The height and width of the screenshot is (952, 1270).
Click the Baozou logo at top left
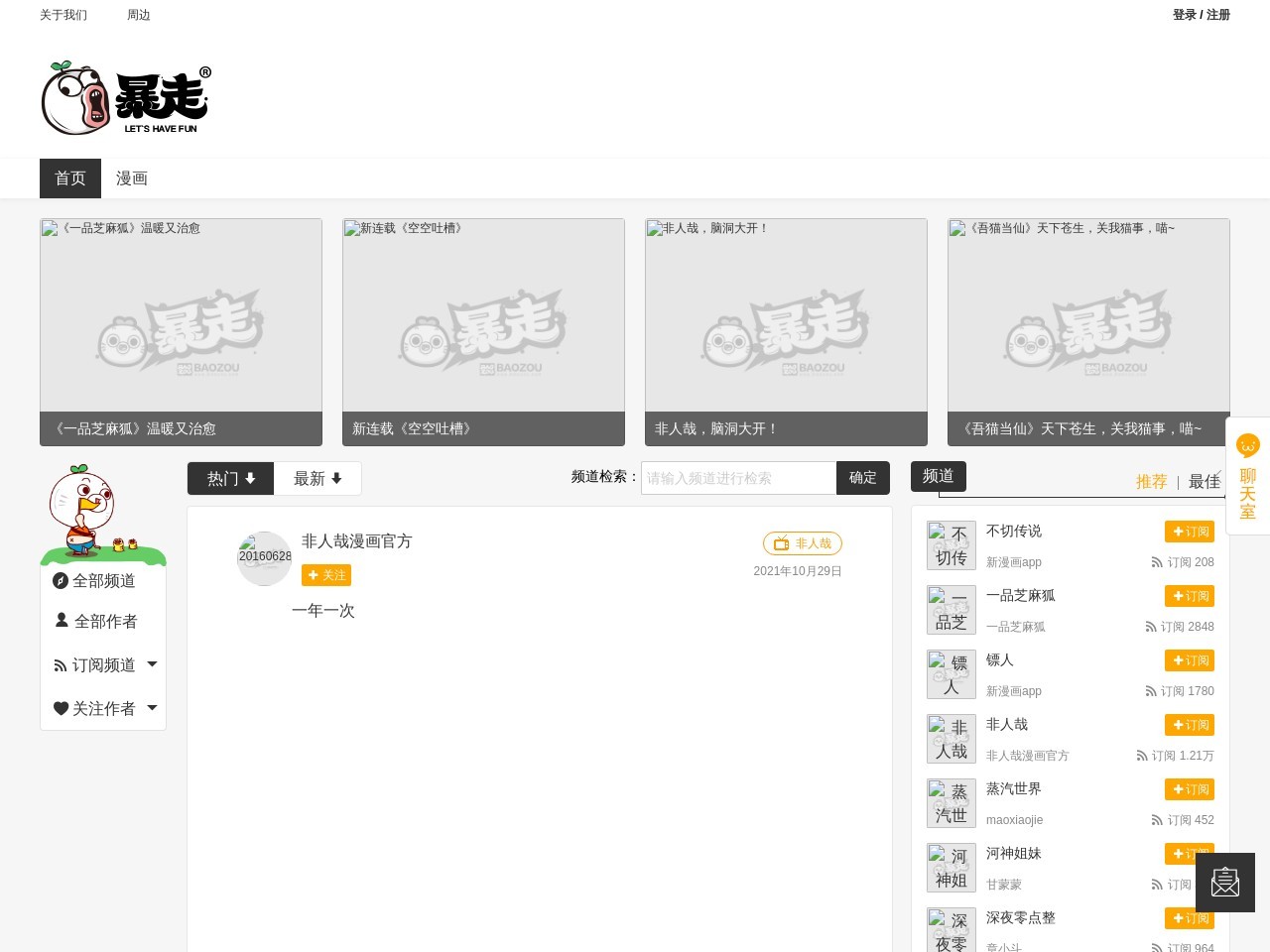[126, 97]
